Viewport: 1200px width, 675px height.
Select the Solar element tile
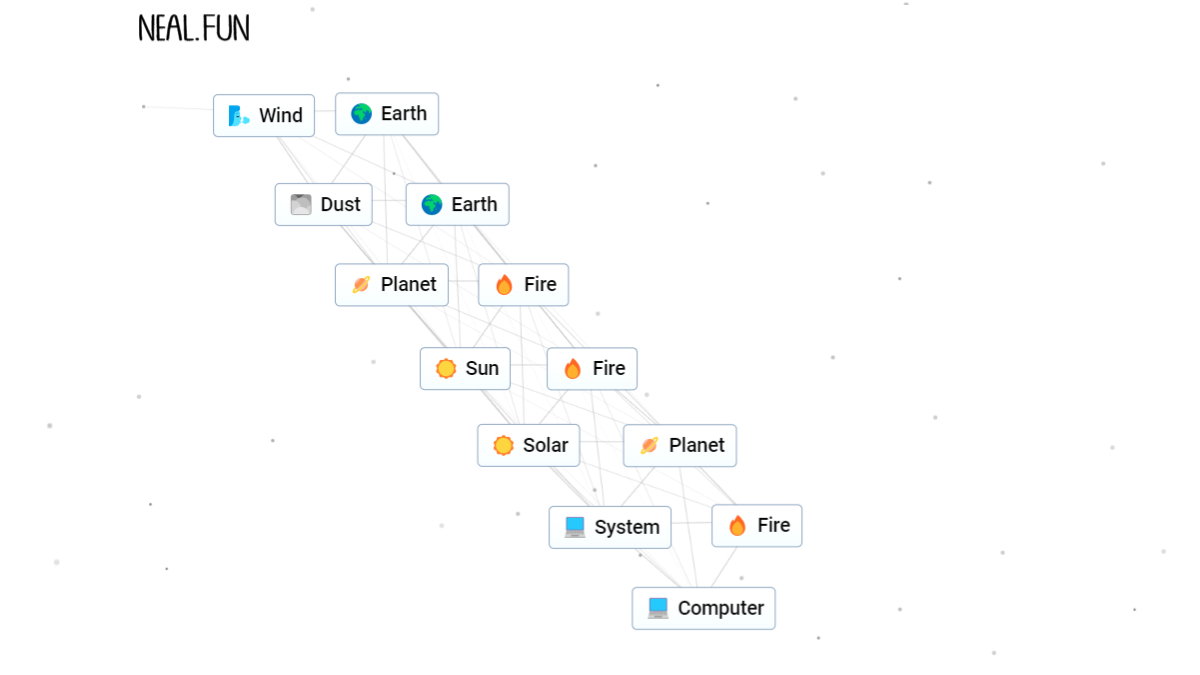point(528,445)
